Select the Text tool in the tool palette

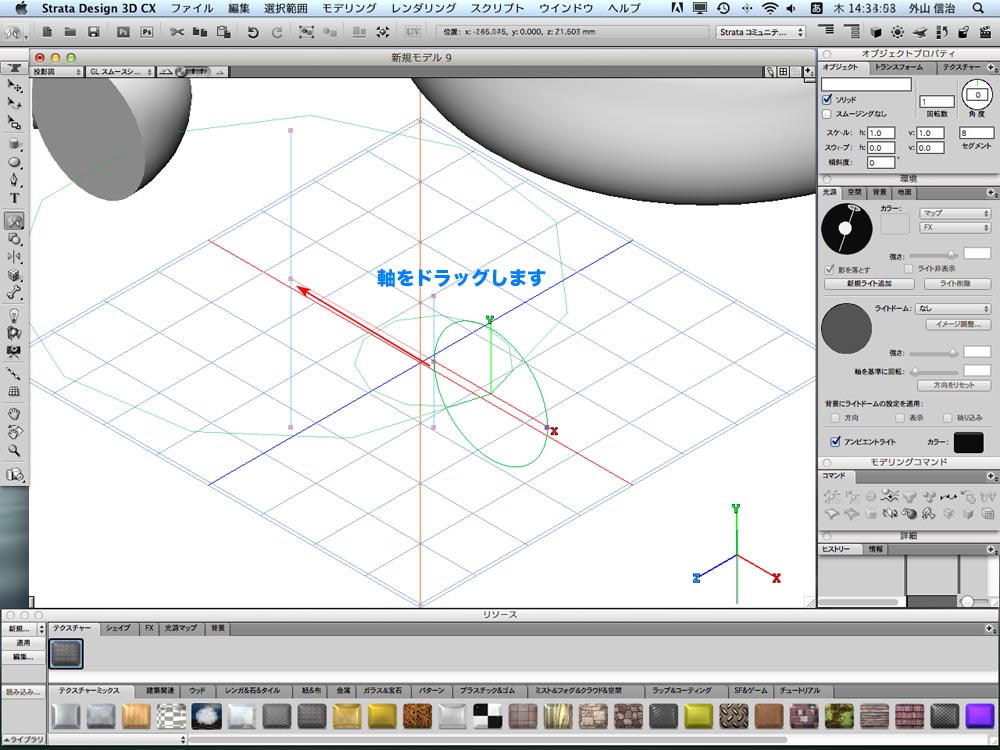[x=14, y=198]
